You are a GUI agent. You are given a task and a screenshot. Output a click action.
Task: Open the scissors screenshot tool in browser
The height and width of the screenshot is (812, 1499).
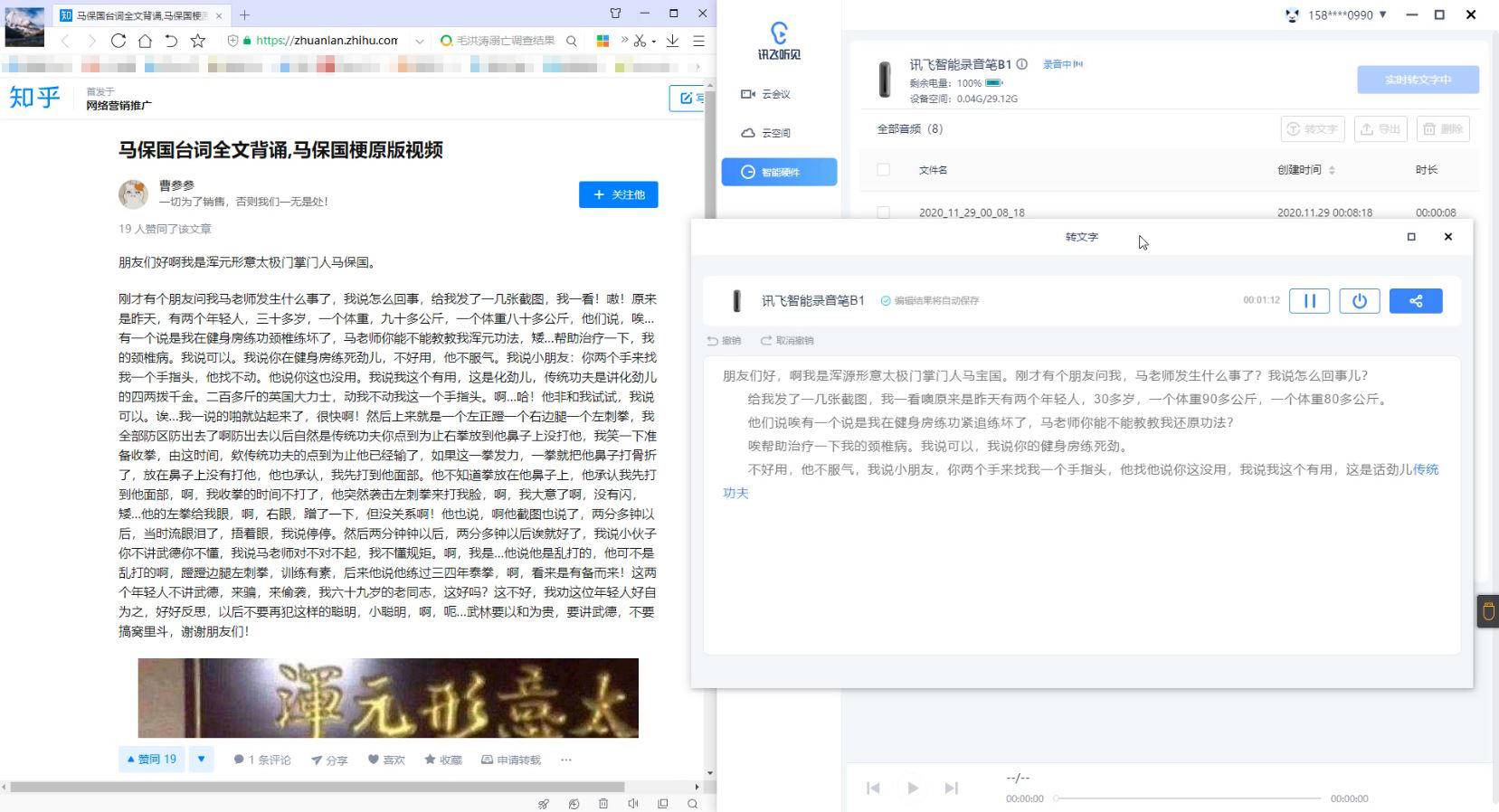click(640, 41)
